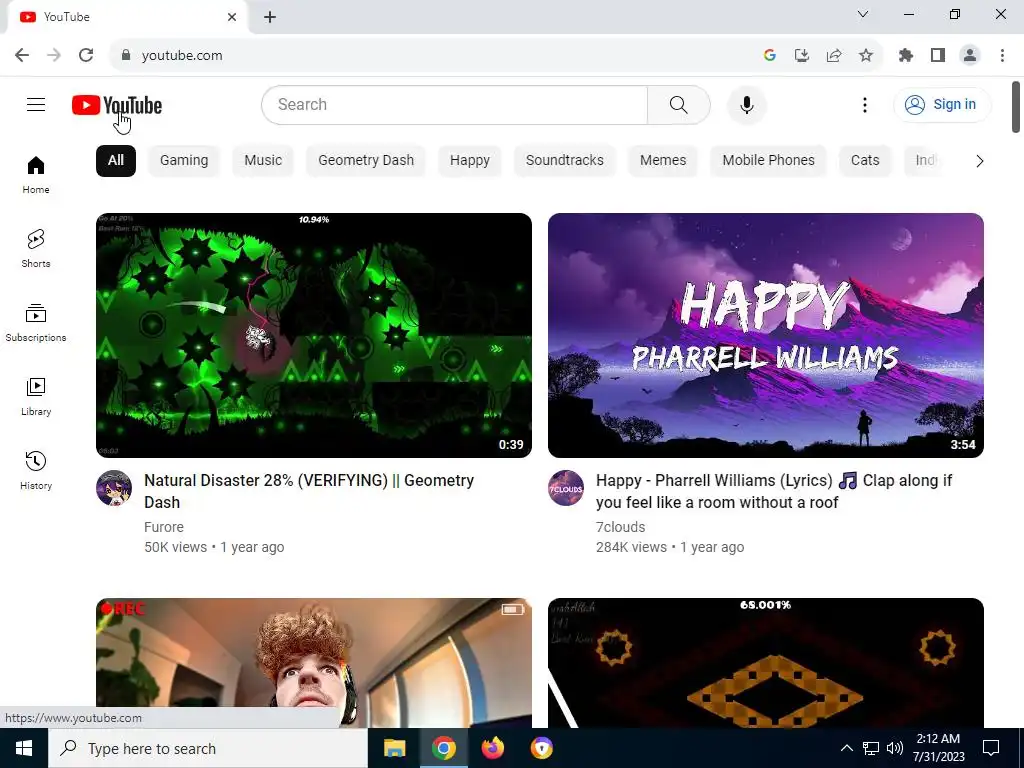Go to Home in sidebar
1024x768 pixels.
tap(36, 175)
